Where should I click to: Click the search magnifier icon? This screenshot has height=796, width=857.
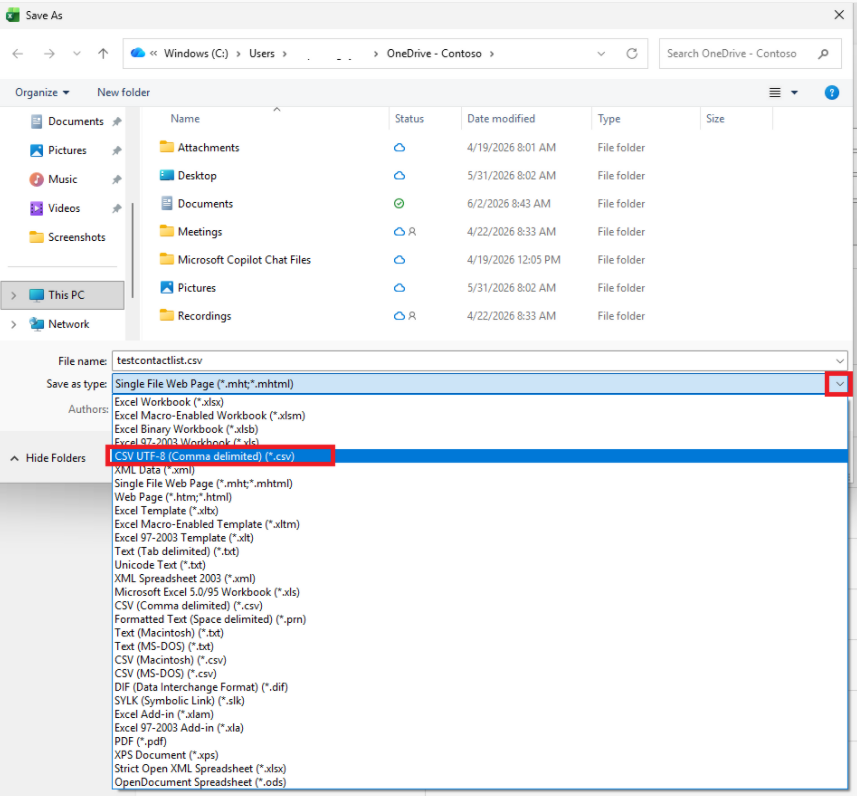point(823,54)
